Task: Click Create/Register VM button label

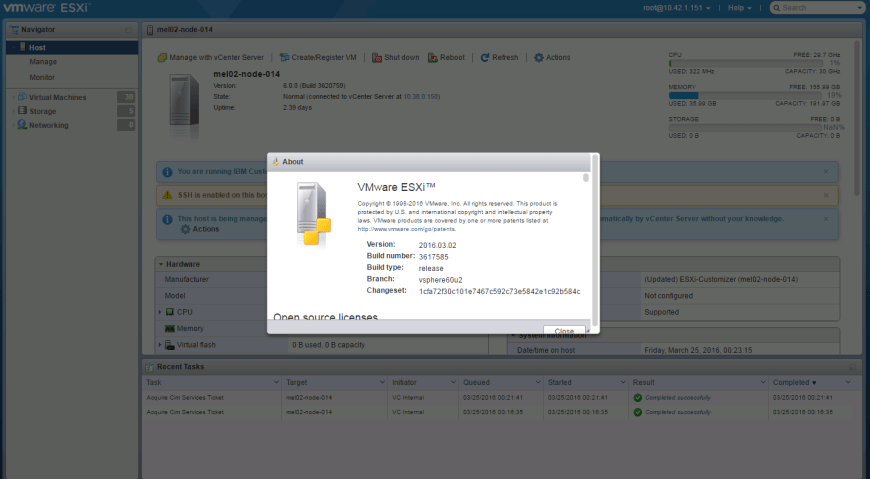Action: (324, 57)
